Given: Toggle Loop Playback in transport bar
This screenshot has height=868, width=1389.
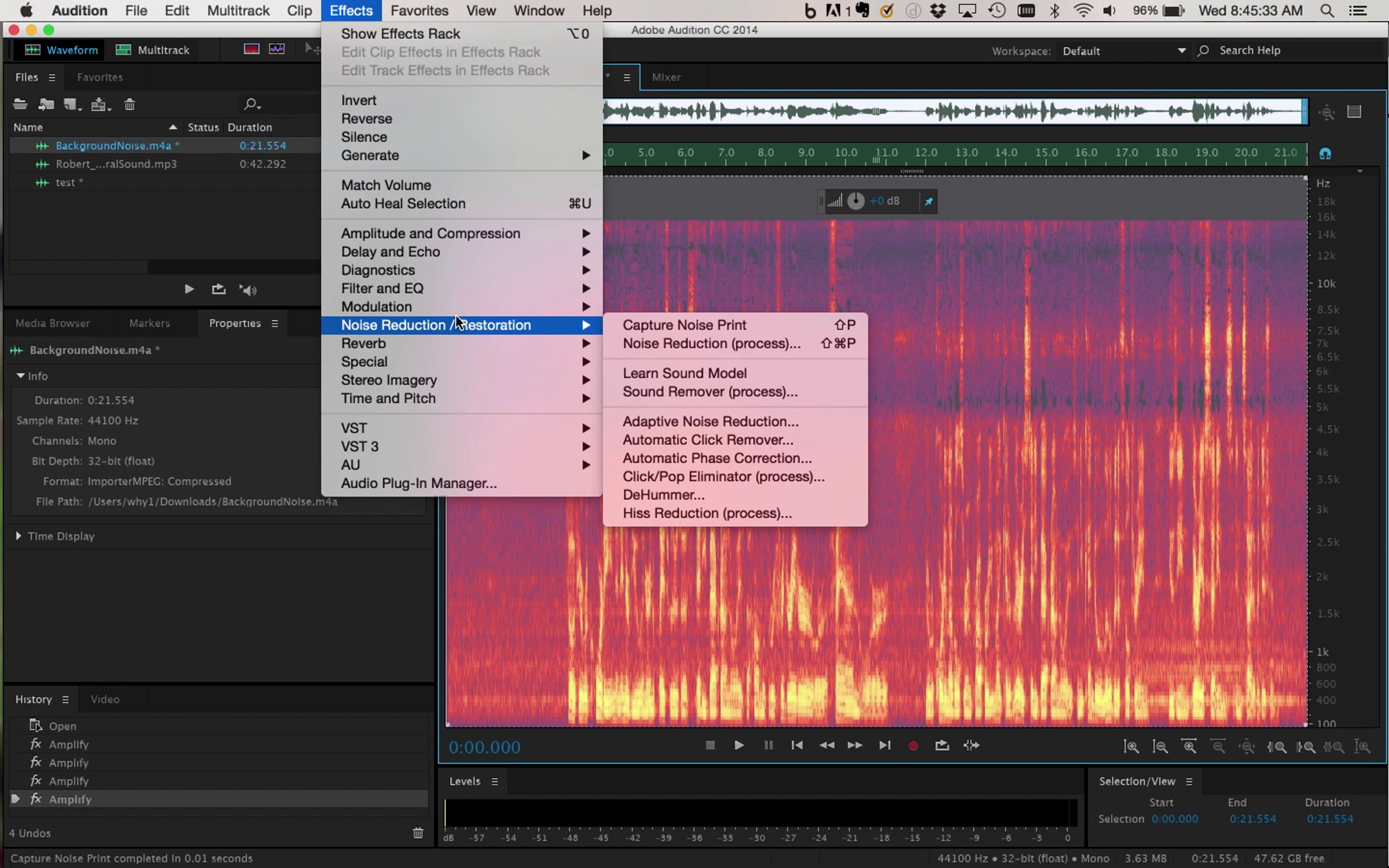Looking at the screenshot, I should (x=942, y=745).
